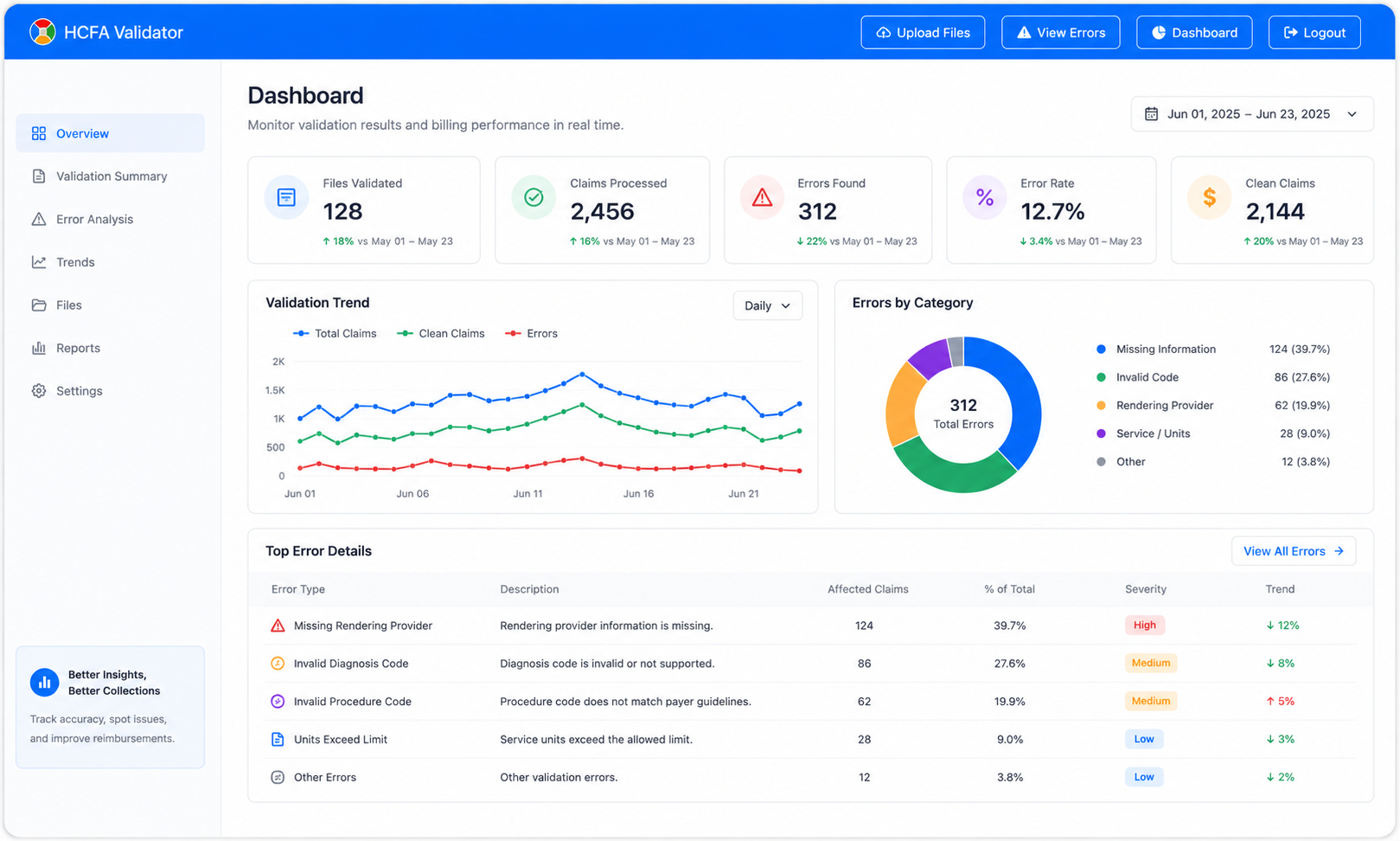The height and width of the screenshot is (841, 1400).
Task: Click the '5%' upward trend value
Action: click(x=1281, y=702)
